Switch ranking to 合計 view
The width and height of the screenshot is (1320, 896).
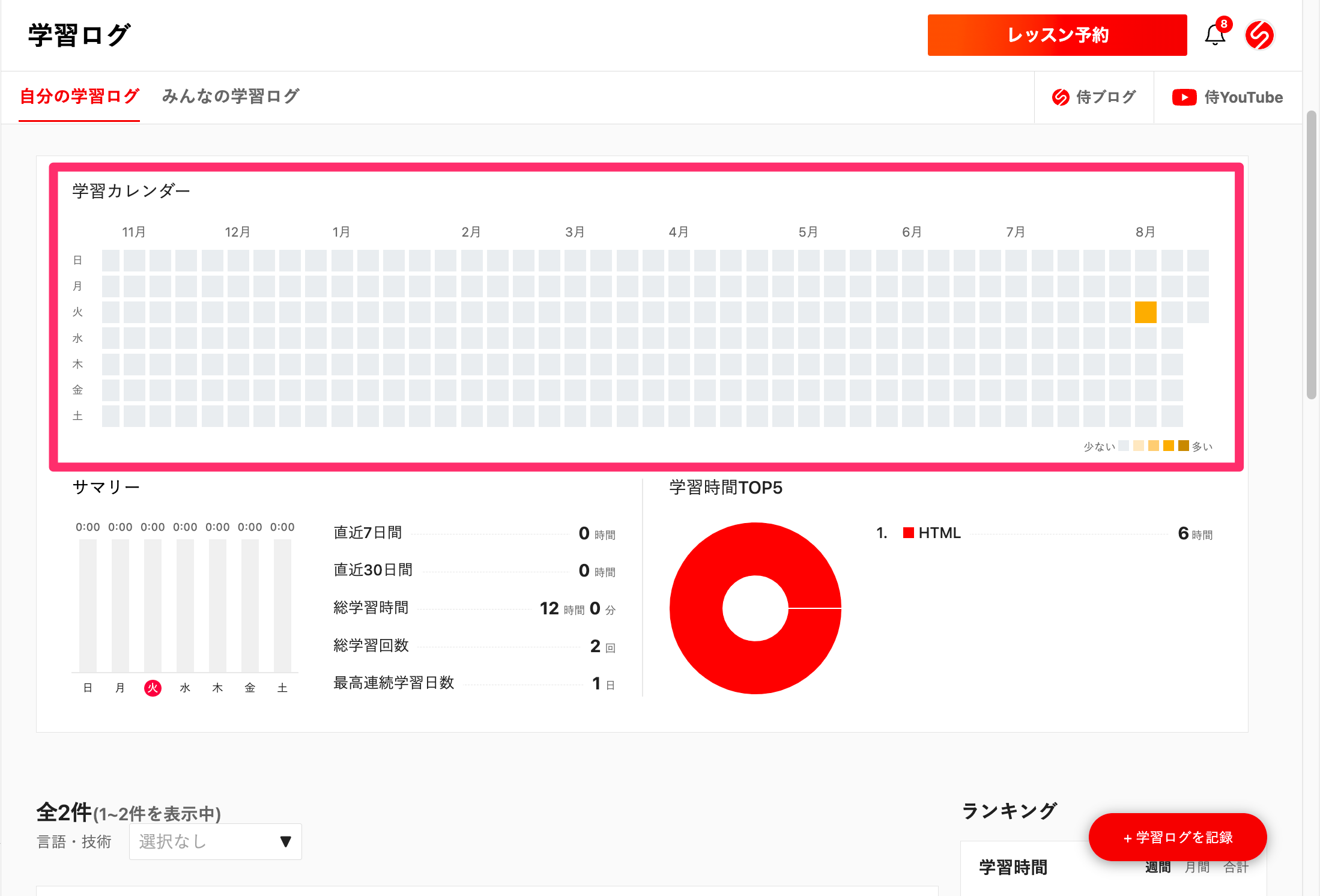click(x=1236, y=867)
